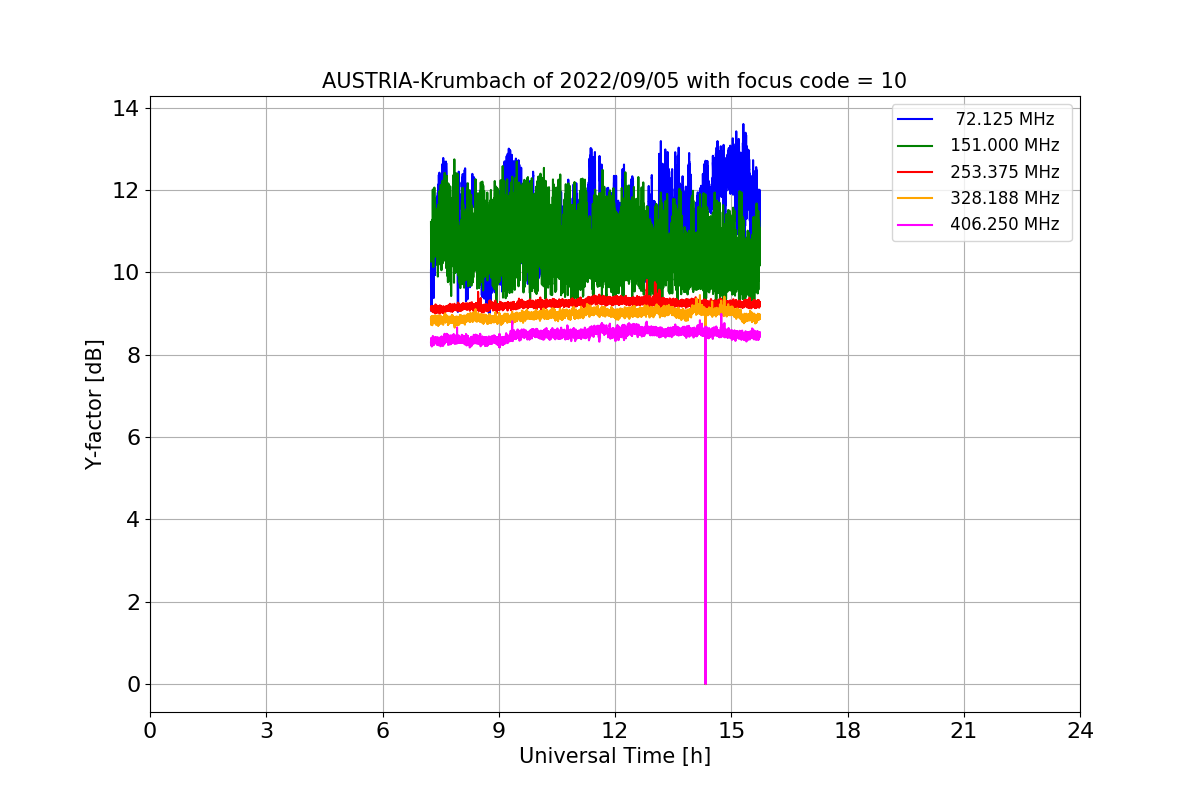Image resolution: width=1200 pixels, height=800 pixels.
Task: Select the 328.188 MHz legend entry
Action: [977, 198]
